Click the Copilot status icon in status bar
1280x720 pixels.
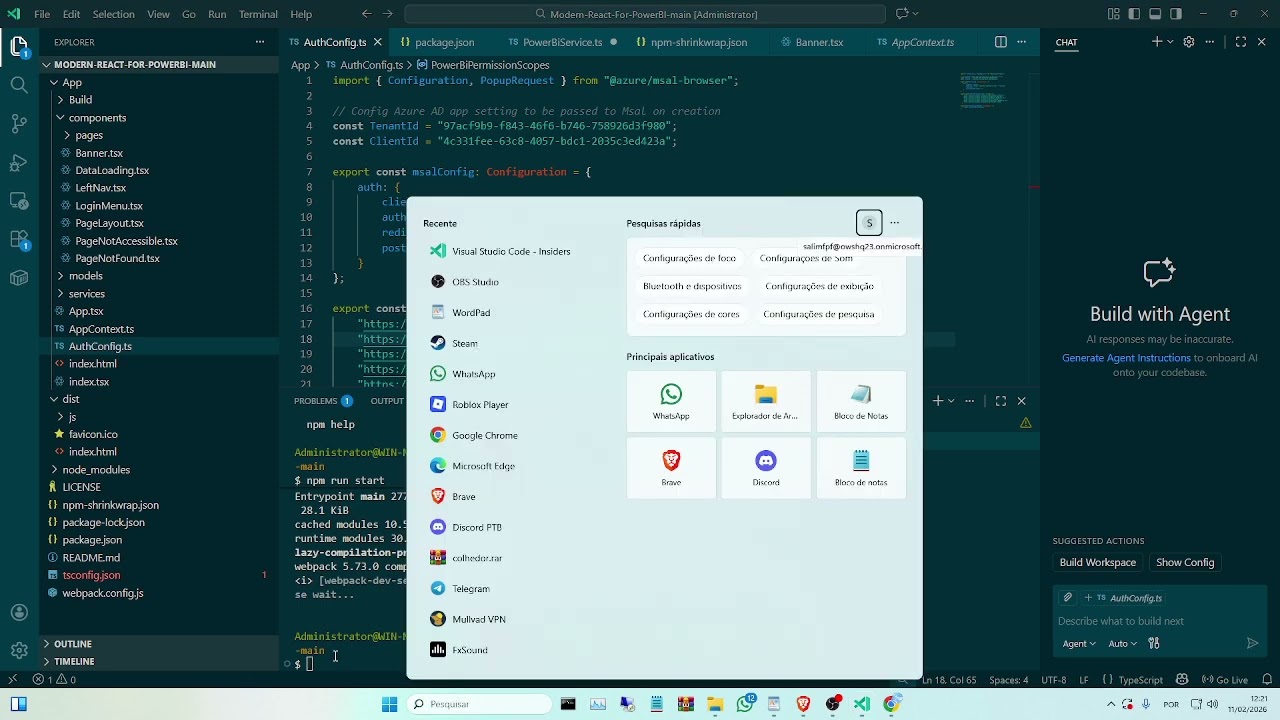(1182, 680)
